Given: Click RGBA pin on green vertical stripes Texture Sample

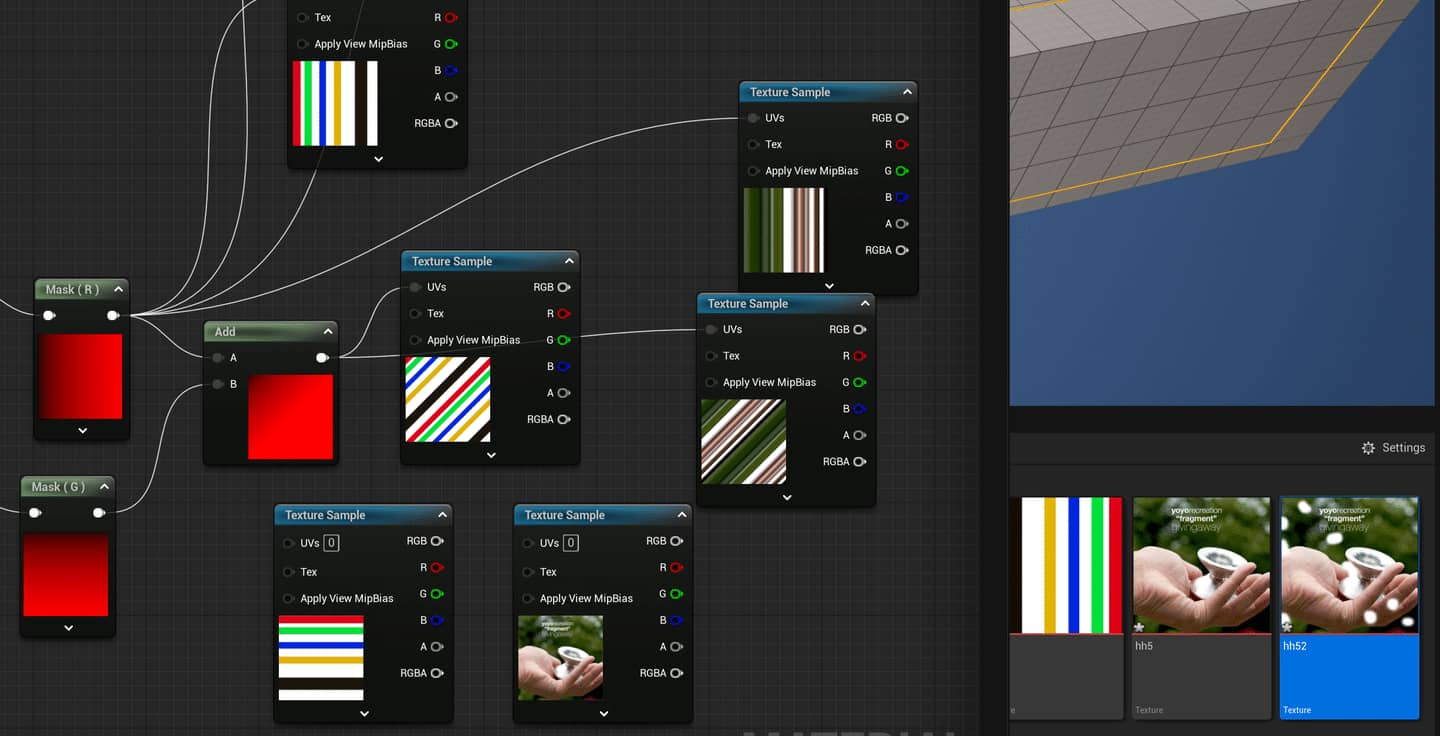Looking at the screenshot, I should tap(902, 250).
